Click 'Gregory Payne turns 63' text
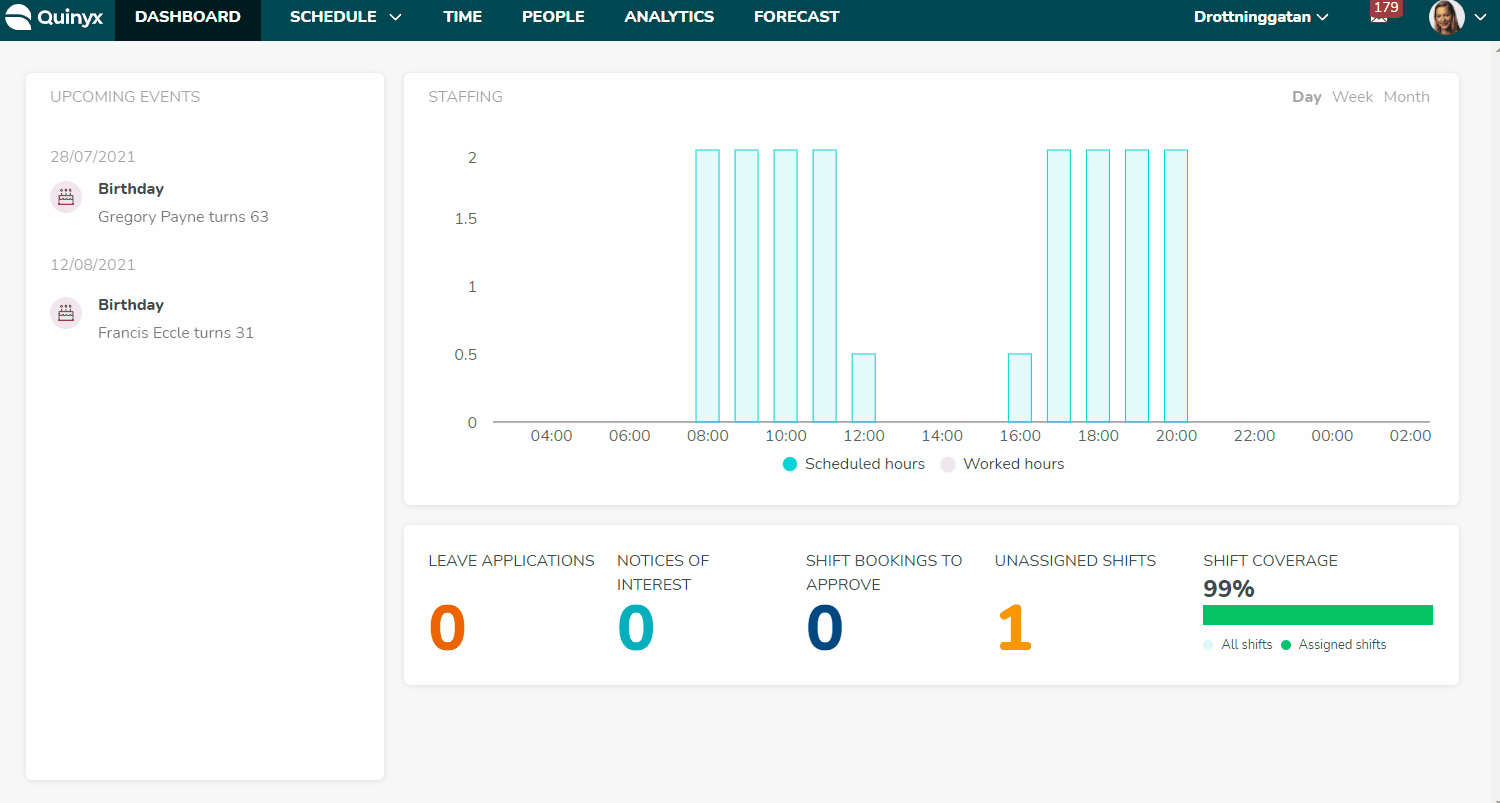The width and height of the screenshot is (1500, 803). pos(183,217)
